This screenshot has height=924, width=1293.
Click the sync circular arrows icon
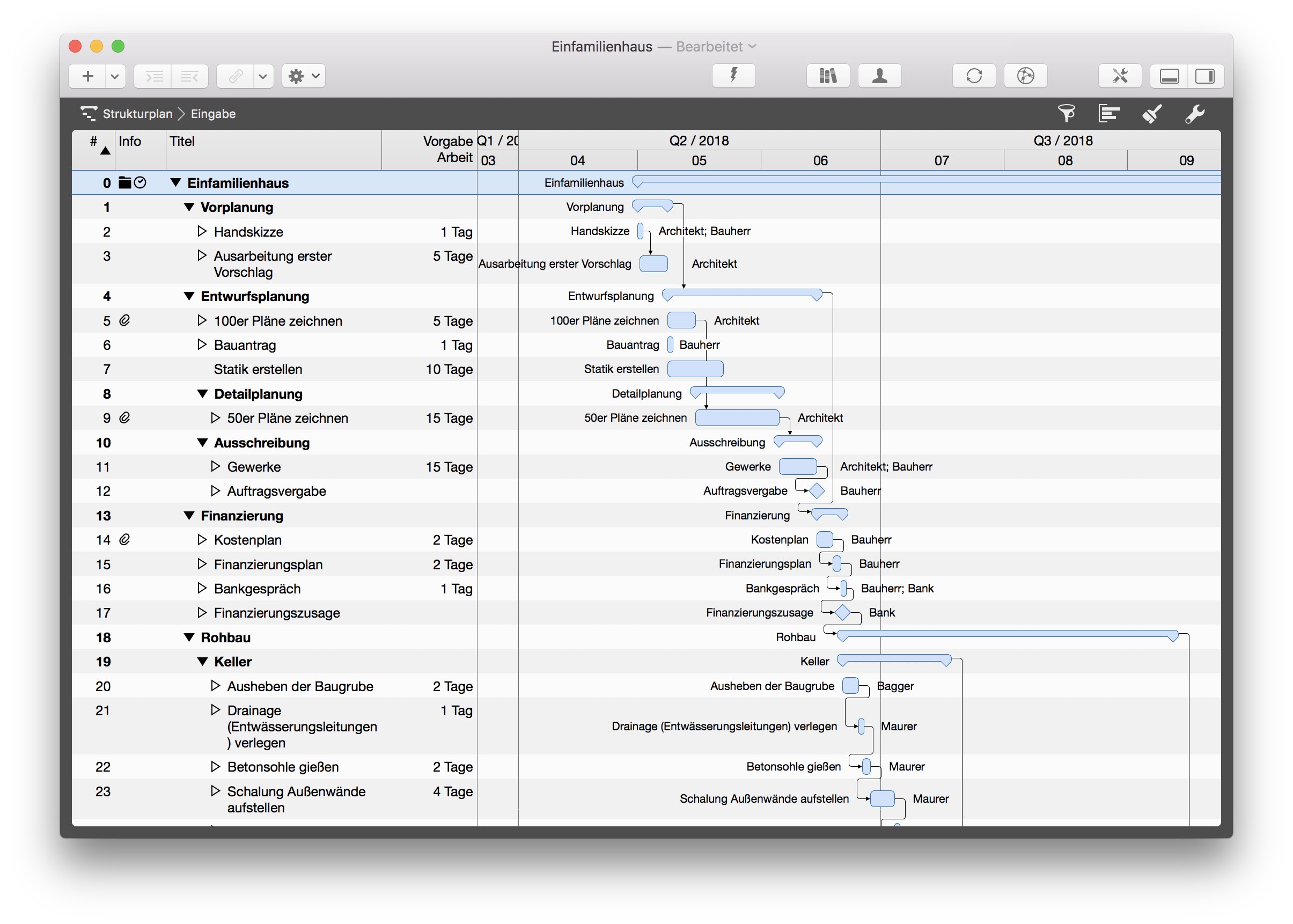[974, 76]
